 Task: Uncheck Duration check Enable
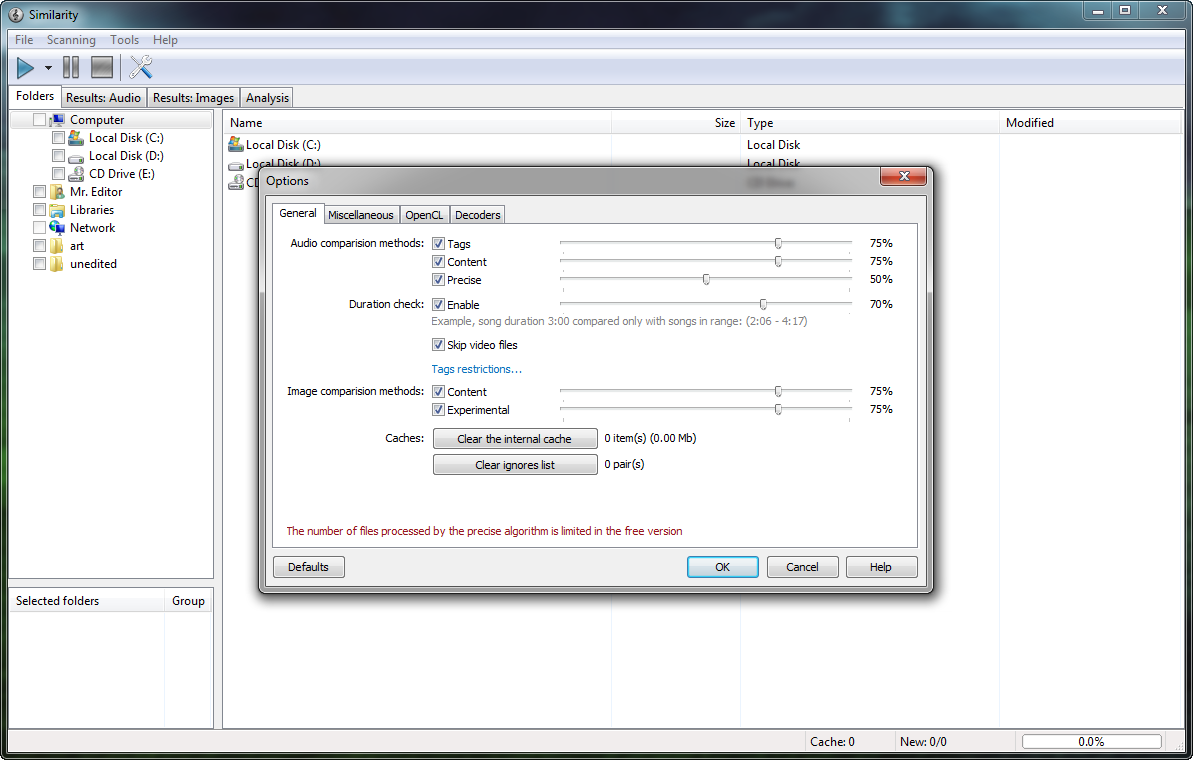(438, 304)
